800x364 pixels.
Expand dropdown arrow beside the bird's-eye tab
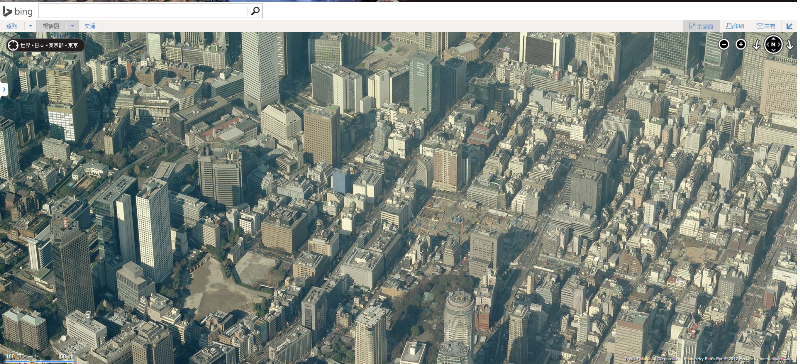pyautogui.click(x=73, y=26)
